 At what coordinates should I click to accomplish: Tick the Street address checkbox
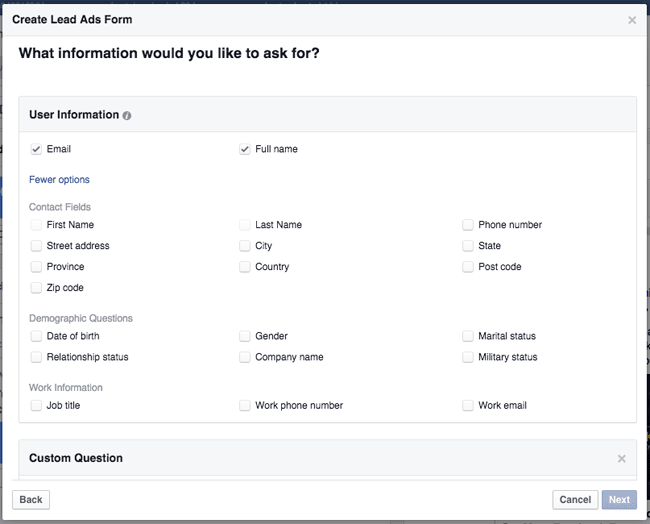point(36,246)
